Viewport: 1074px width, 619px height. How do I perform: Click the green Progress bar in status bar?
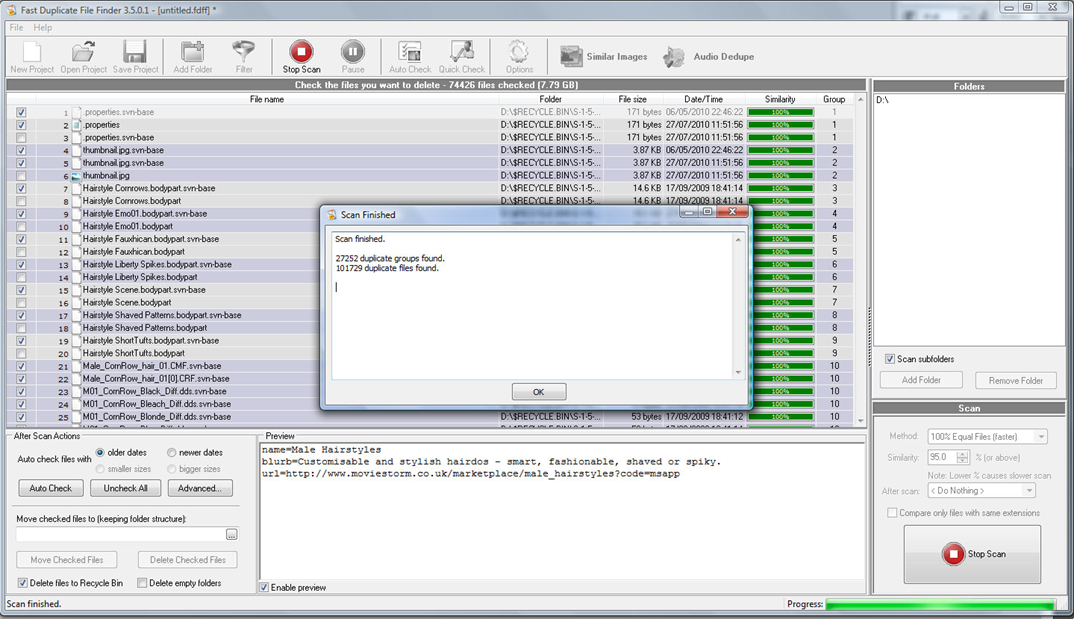click(940, 604)
